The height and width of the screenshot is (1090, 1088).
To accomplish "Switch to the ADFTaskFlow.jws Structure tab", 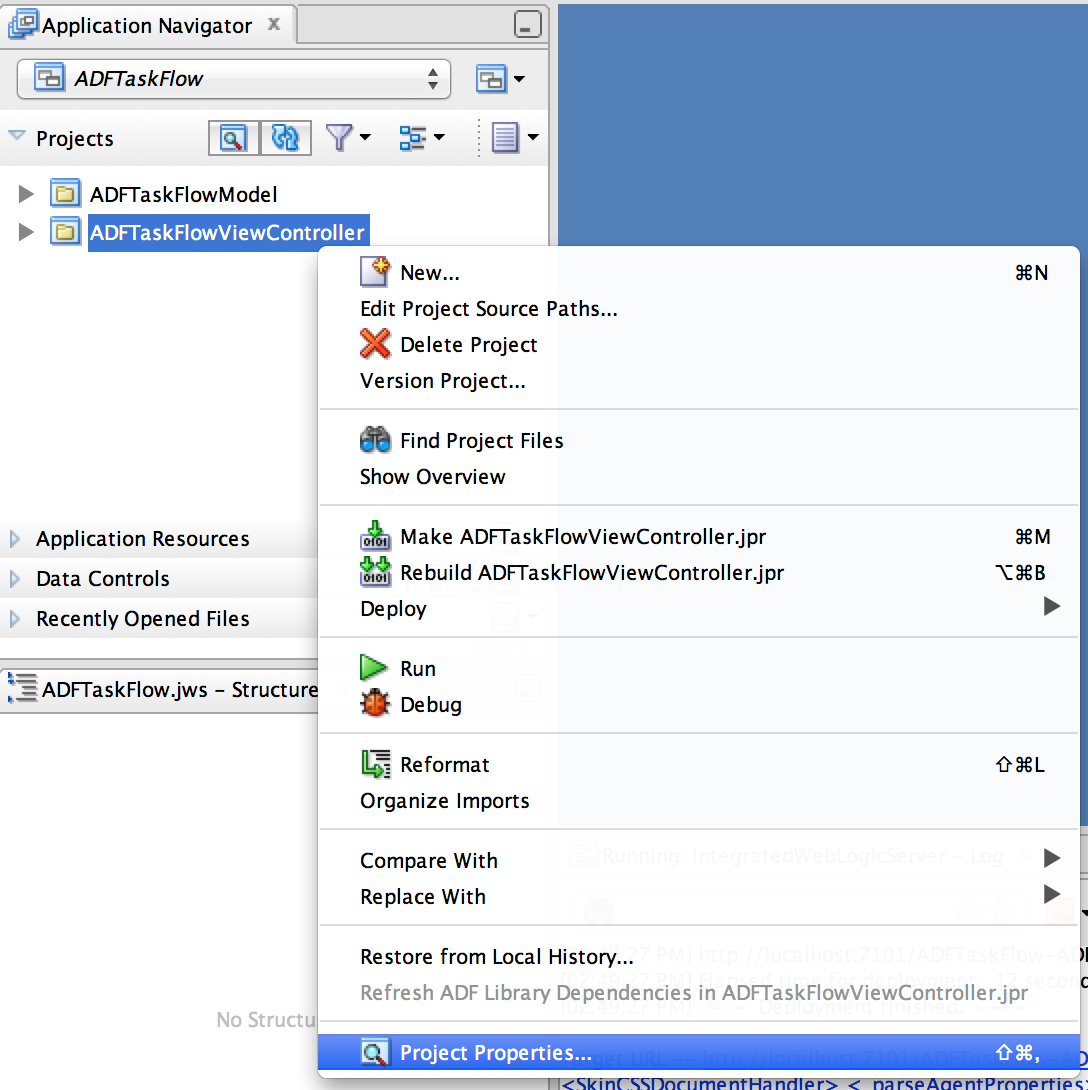I will pos(163,690).
